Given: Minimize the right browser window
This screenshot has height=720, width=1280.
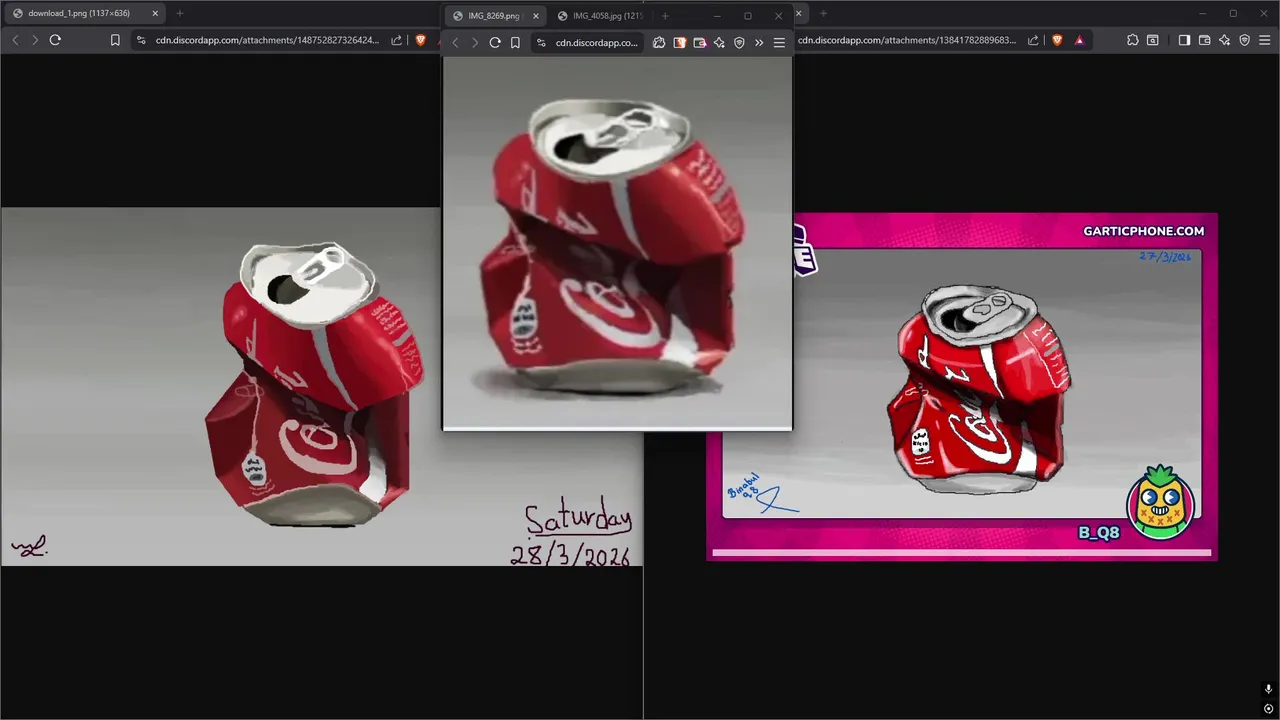Looking at the screenshot, I should pos(1203,13).
